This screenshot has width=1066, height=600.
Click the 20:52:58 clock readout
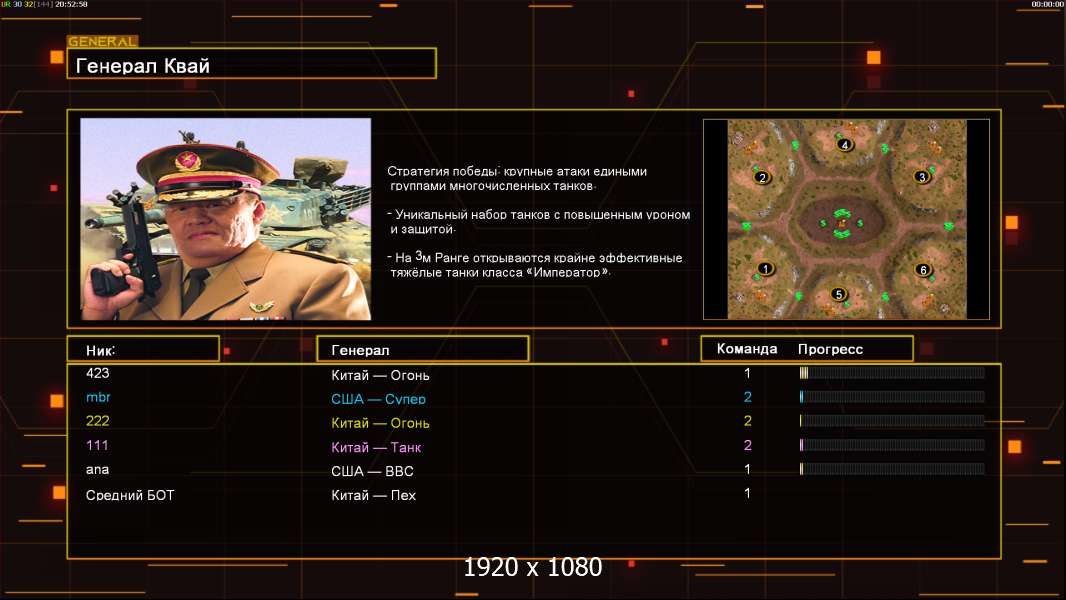coord(71,4)
